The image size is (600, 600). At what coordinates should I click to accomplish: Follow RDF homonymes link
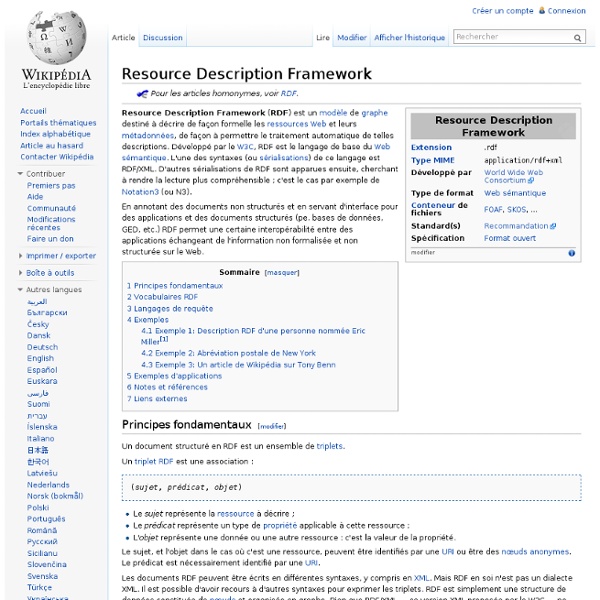(289, 93)
